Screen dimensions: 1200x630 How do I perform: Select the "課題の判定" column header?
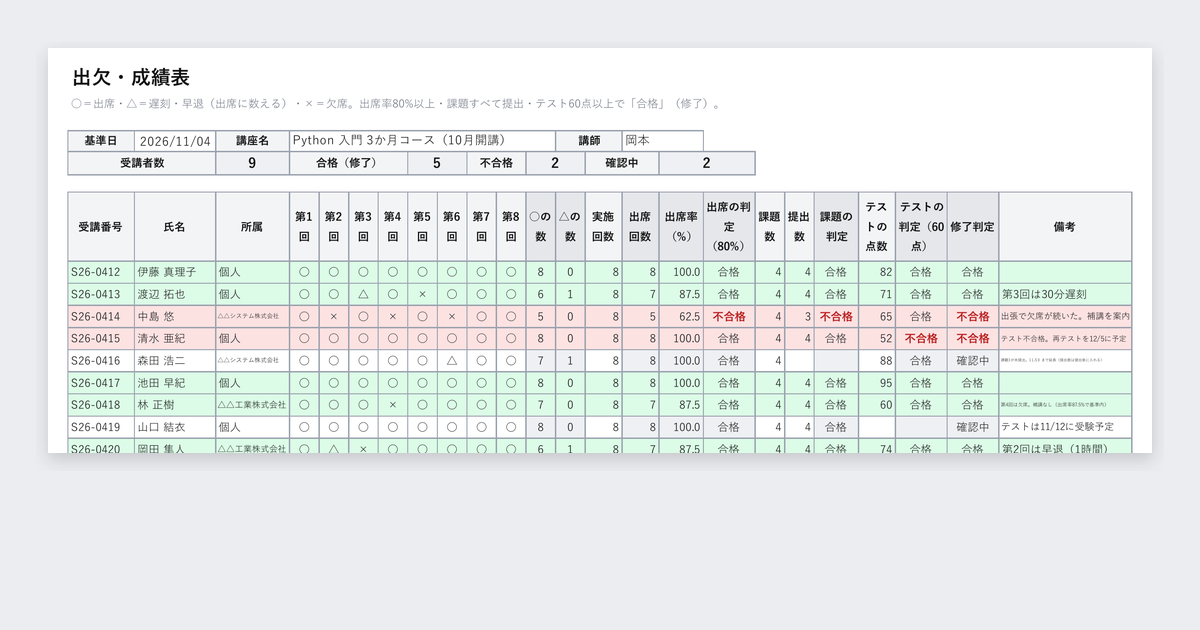(x=836, y=227)
